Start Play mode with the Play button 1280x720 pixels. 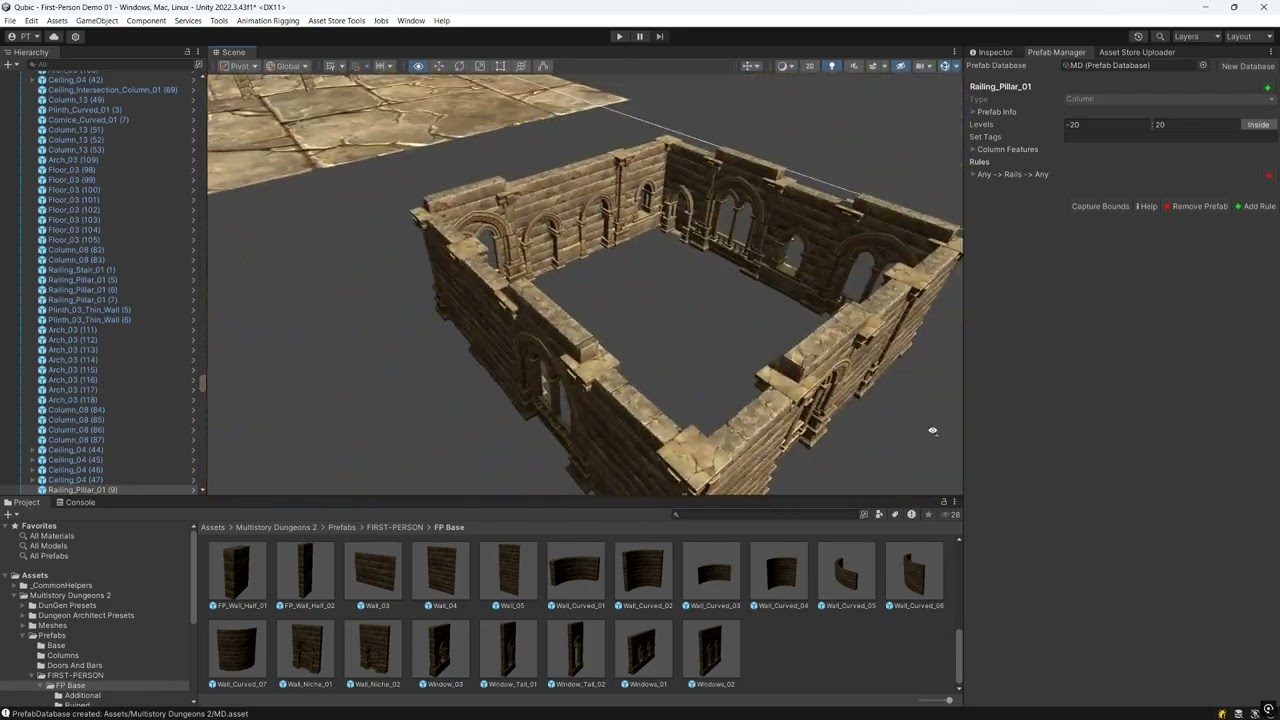(619, 36)
